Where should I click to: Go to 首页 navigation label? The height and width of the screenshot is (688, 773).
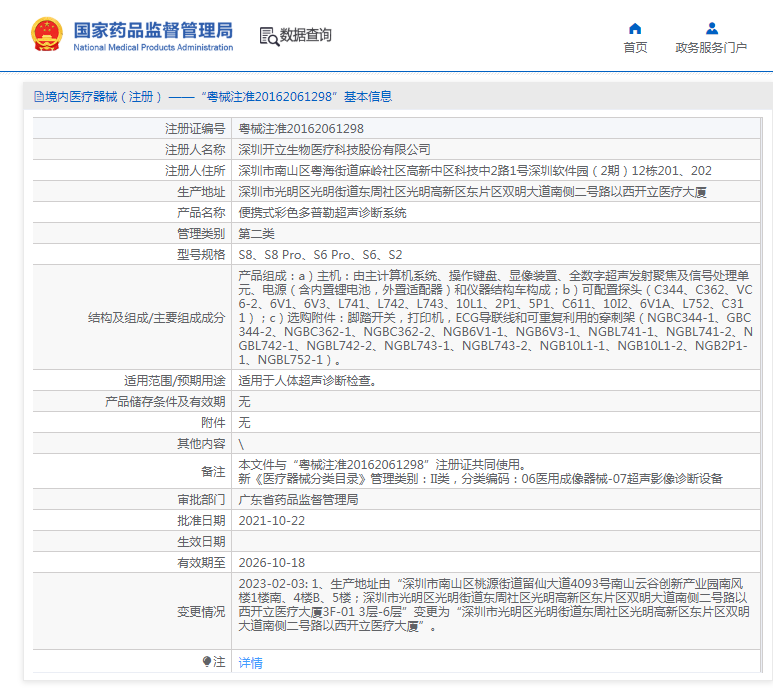635,47
